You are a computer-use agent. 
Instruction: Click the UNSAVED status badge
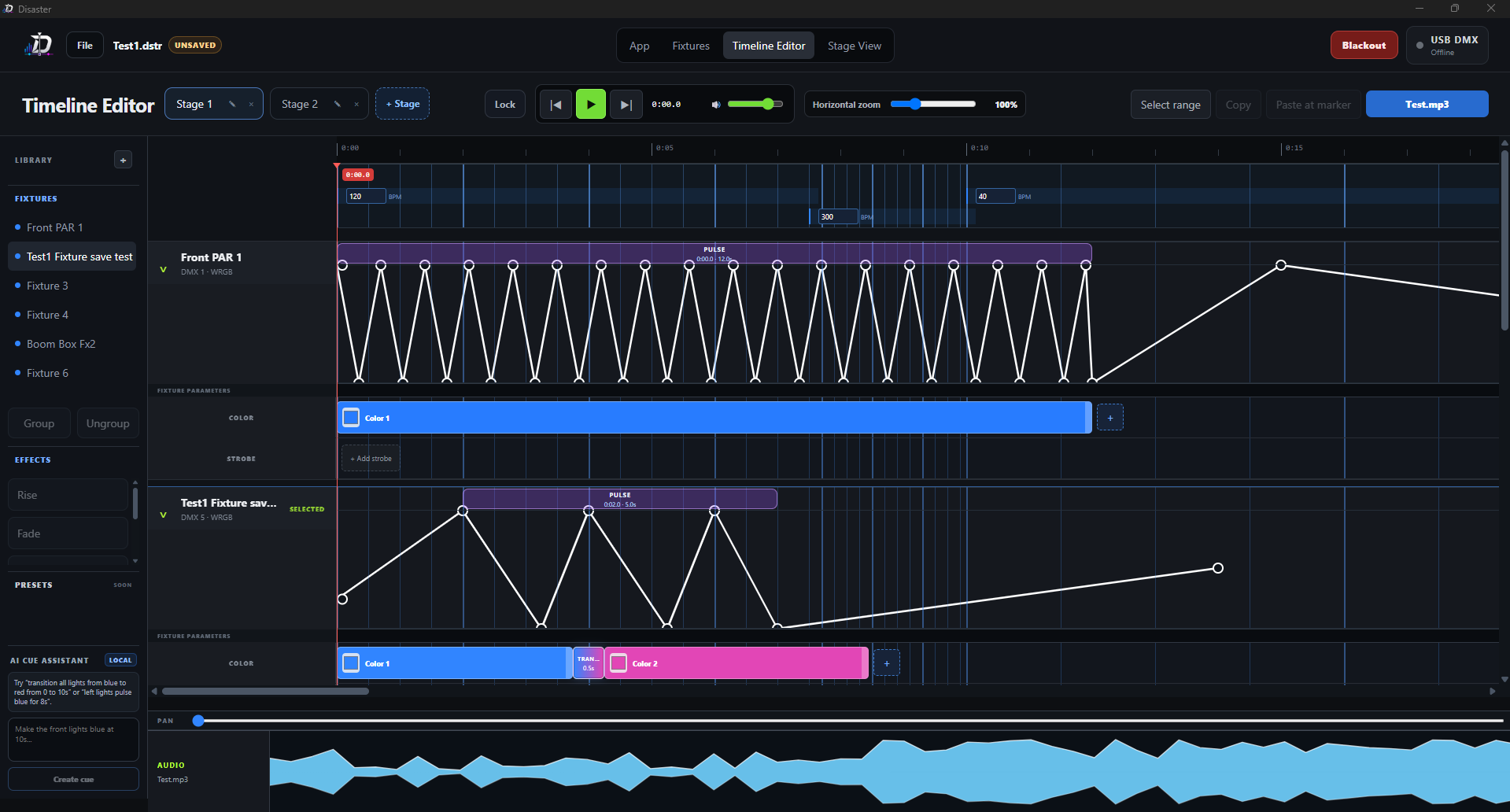pos(195,45)
